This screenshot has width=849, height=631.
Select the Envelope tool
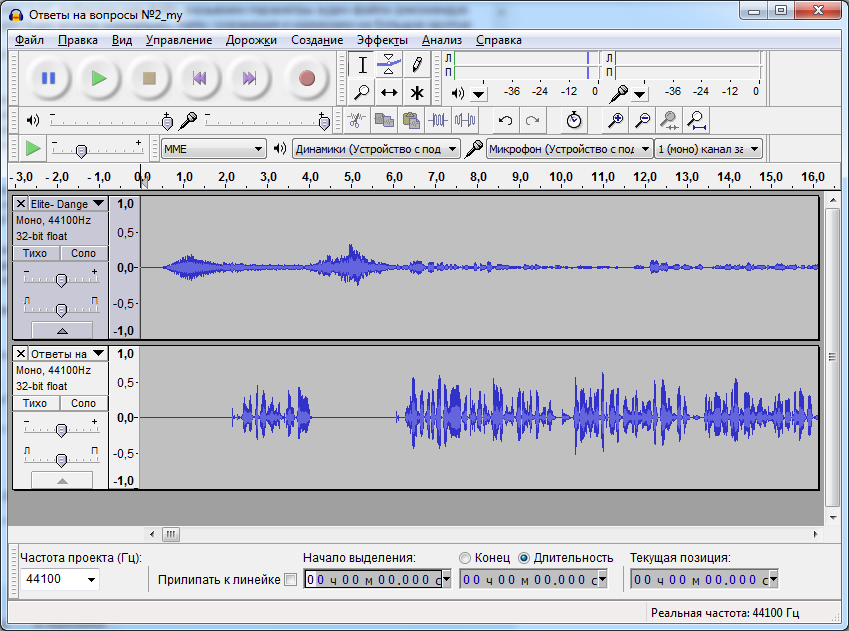pyautogui.click(x=389, y=65)
